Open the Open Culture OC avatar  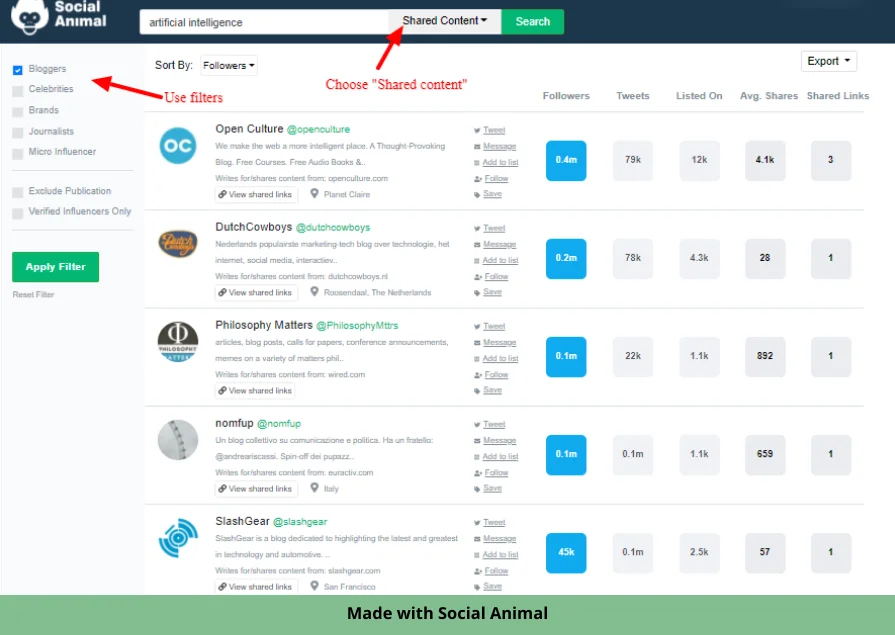pyautogui.click(x=178, y=146)
